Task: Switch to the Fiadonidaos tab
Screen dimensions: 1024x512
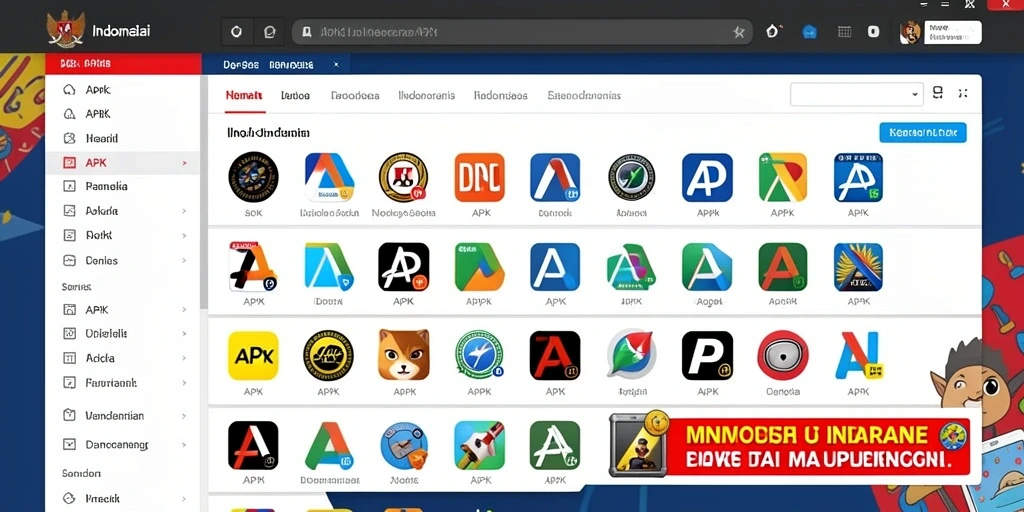Action: tap(501, 95)
